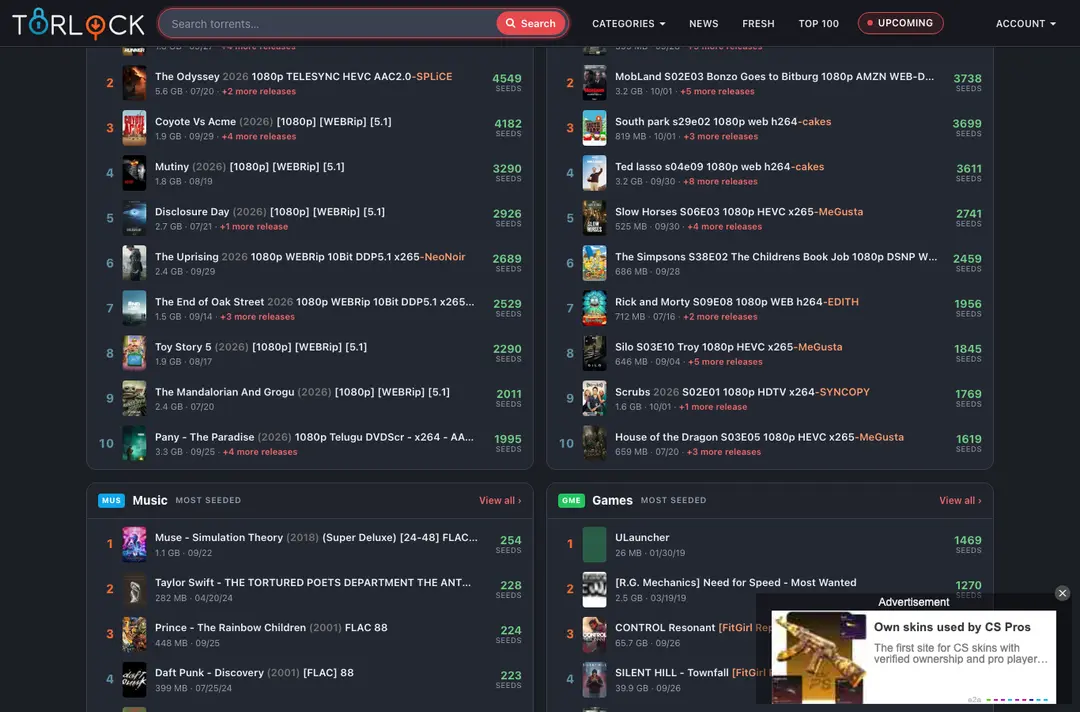The image size is (1080, 712).
Task: Click SILENT HILL Townfall cover thumbnail
Action: pyautogui.click(x=594, y=680)
